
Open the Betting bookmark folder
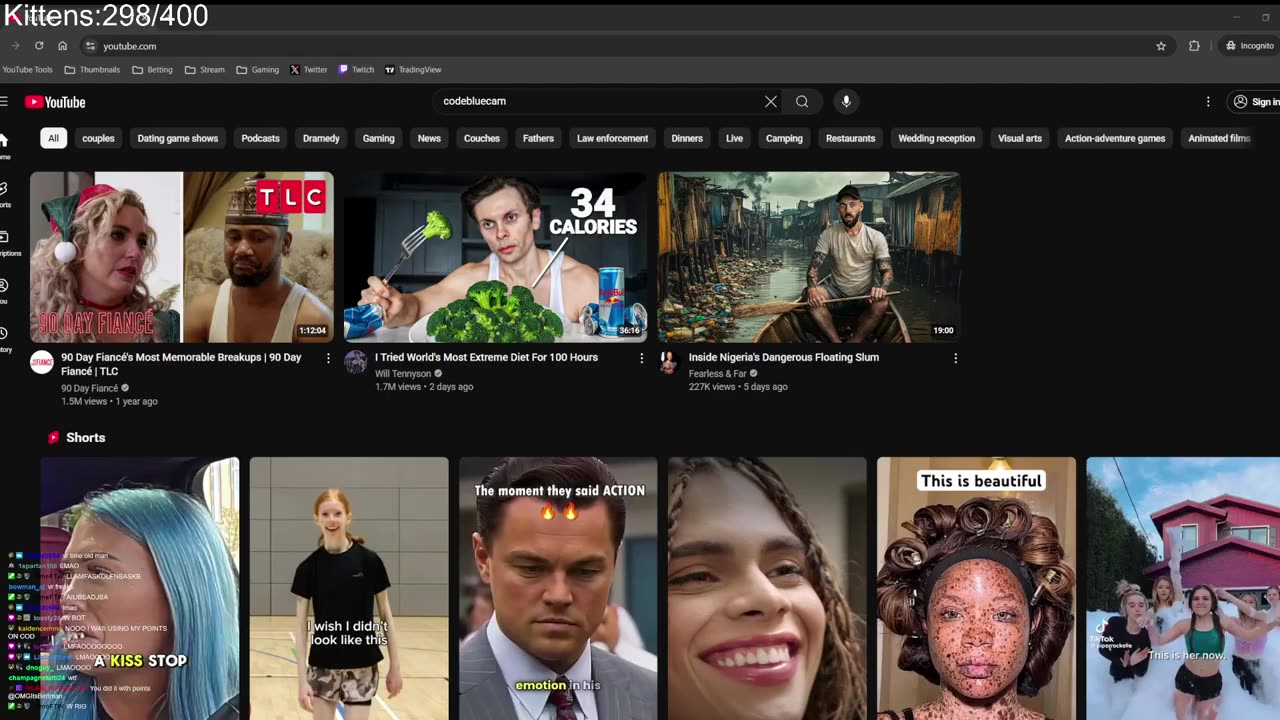coord(152,70)
